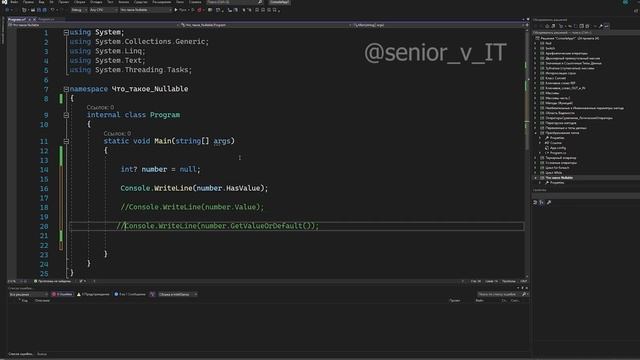Click the App.config file icon
The height and width of the screenshot is (360, 640).
tap(547, 148)
